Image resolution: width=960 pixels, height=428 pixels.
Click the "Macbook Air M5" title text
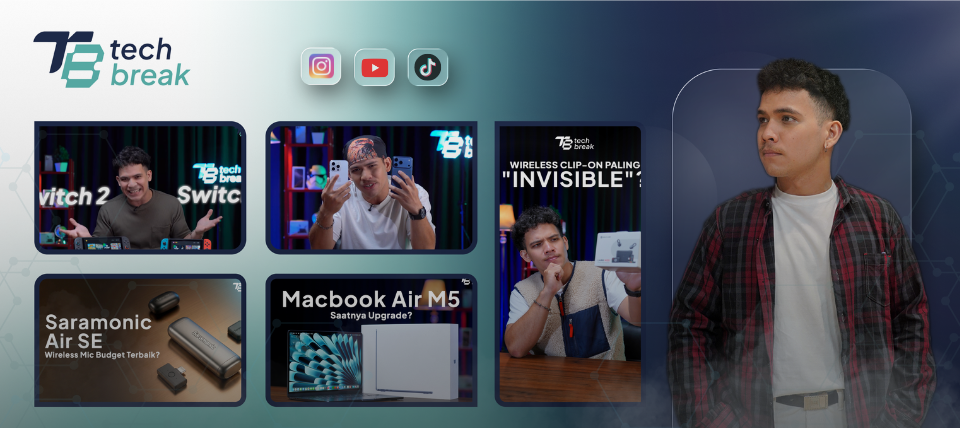coord(370,299)
